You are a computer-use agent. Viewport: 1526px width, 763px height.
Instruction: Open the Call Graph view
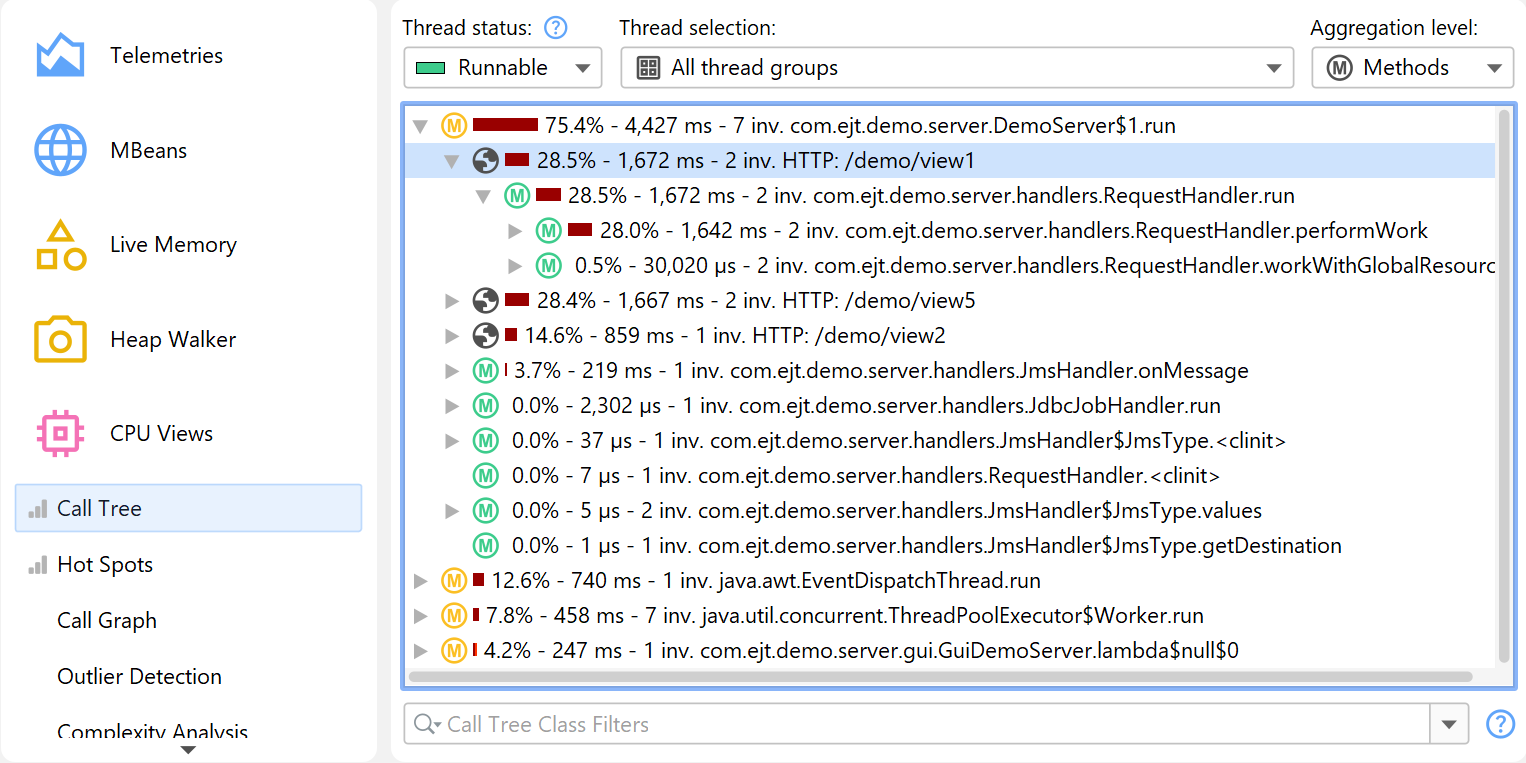[107, 620]
